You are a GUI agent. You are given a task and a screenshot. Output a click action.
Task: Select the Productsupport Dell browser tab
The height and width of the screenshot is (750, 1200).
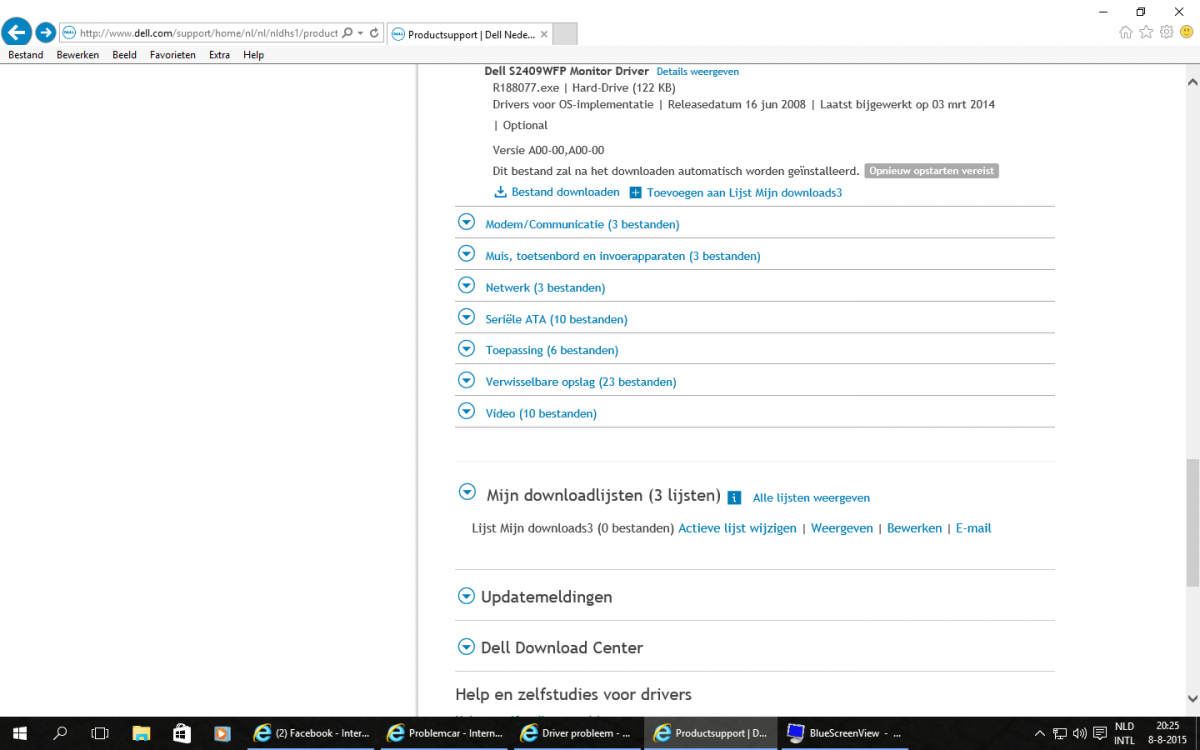[x=468, y=34]
